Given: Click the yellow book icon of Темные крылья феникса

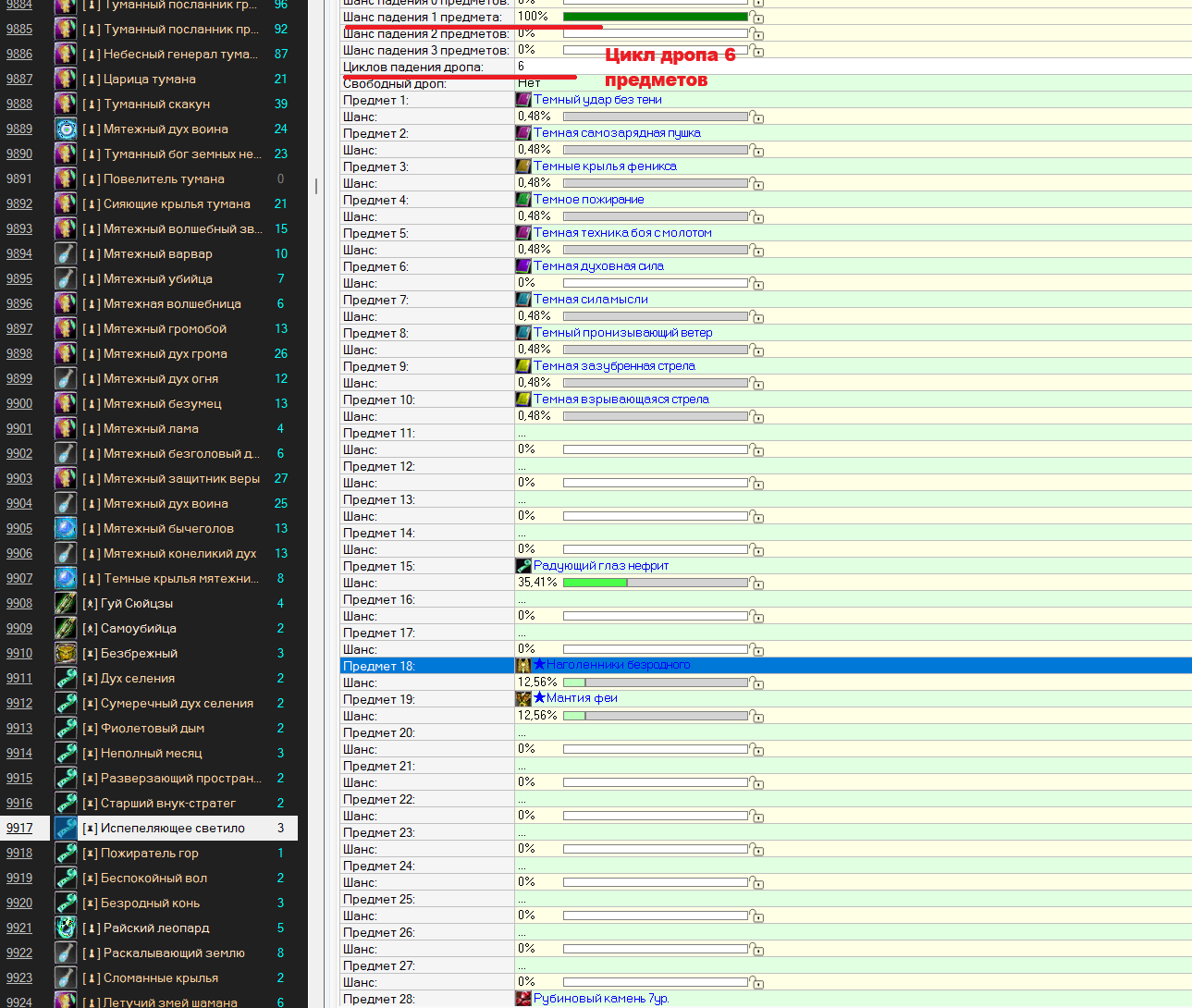Looking at the screenshot, I should (x=523, y=166).
